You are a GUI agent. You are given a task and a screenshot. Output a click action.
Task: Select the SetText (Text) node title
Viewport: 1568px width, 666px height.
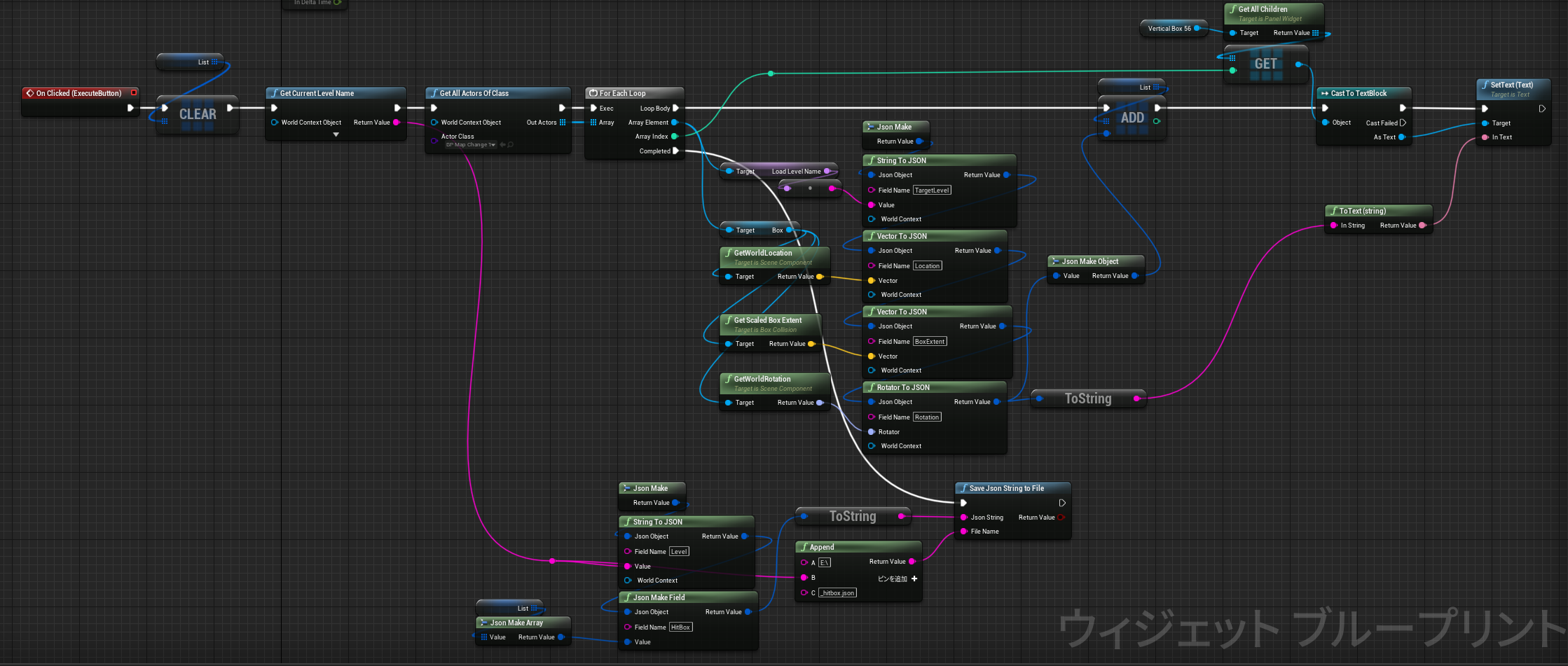[x=1511, y=85]
